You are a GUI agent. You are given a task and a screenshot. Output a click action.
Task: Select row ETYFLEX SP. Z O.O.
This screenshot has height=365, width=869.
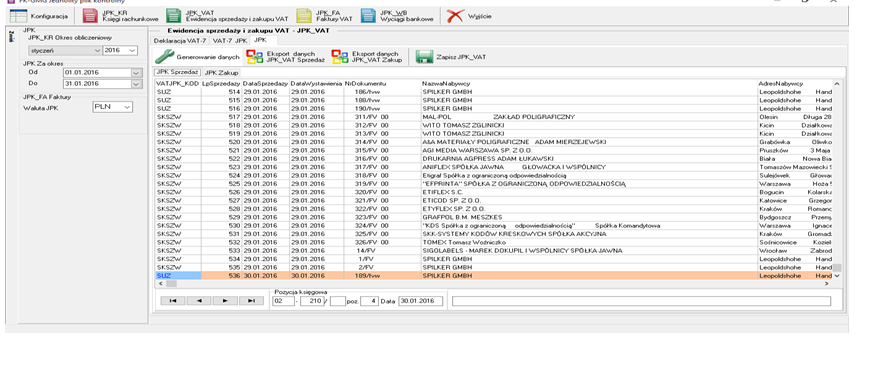click(x=494, y=209)
